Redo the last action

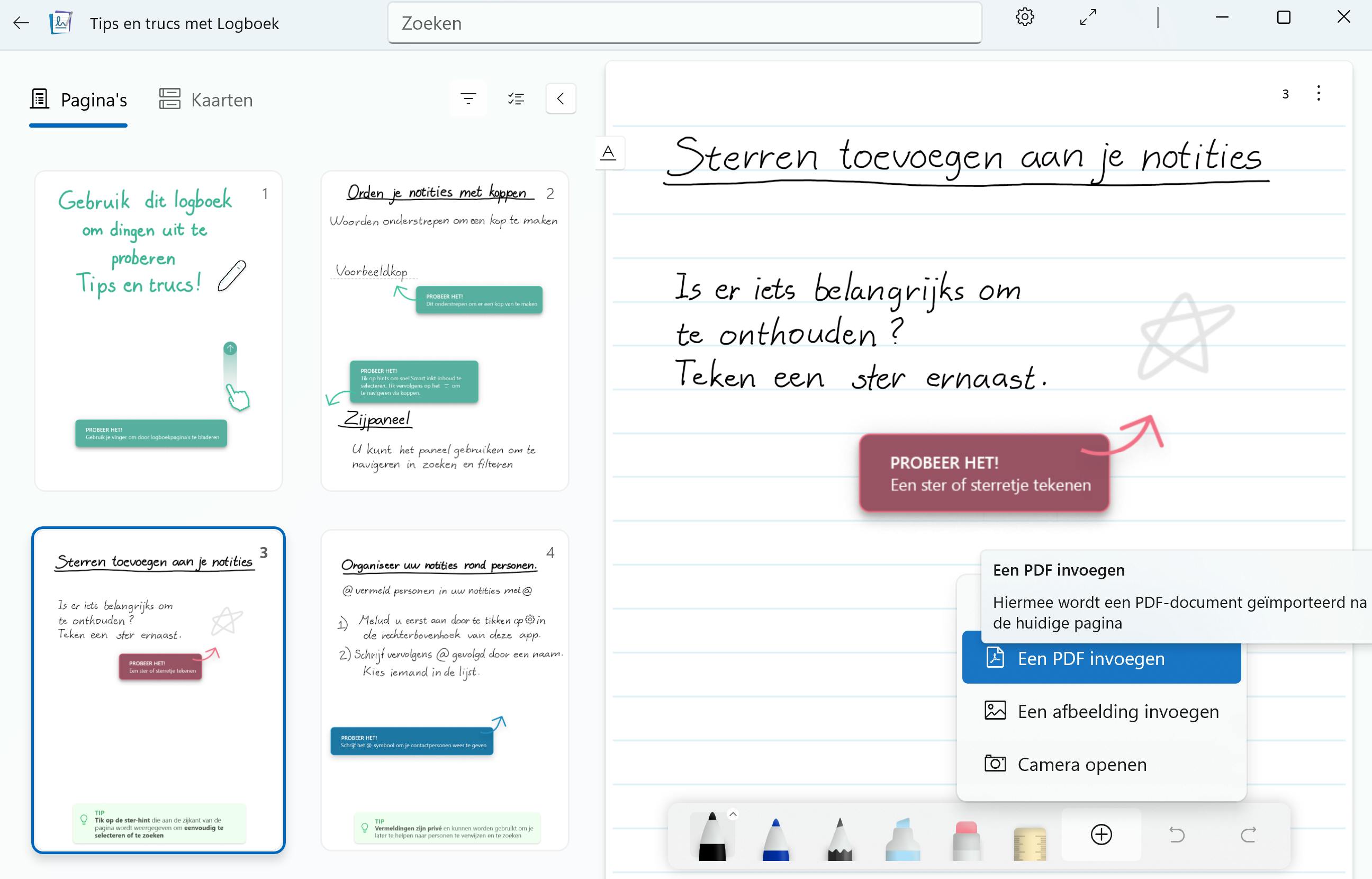(1248, 835)
